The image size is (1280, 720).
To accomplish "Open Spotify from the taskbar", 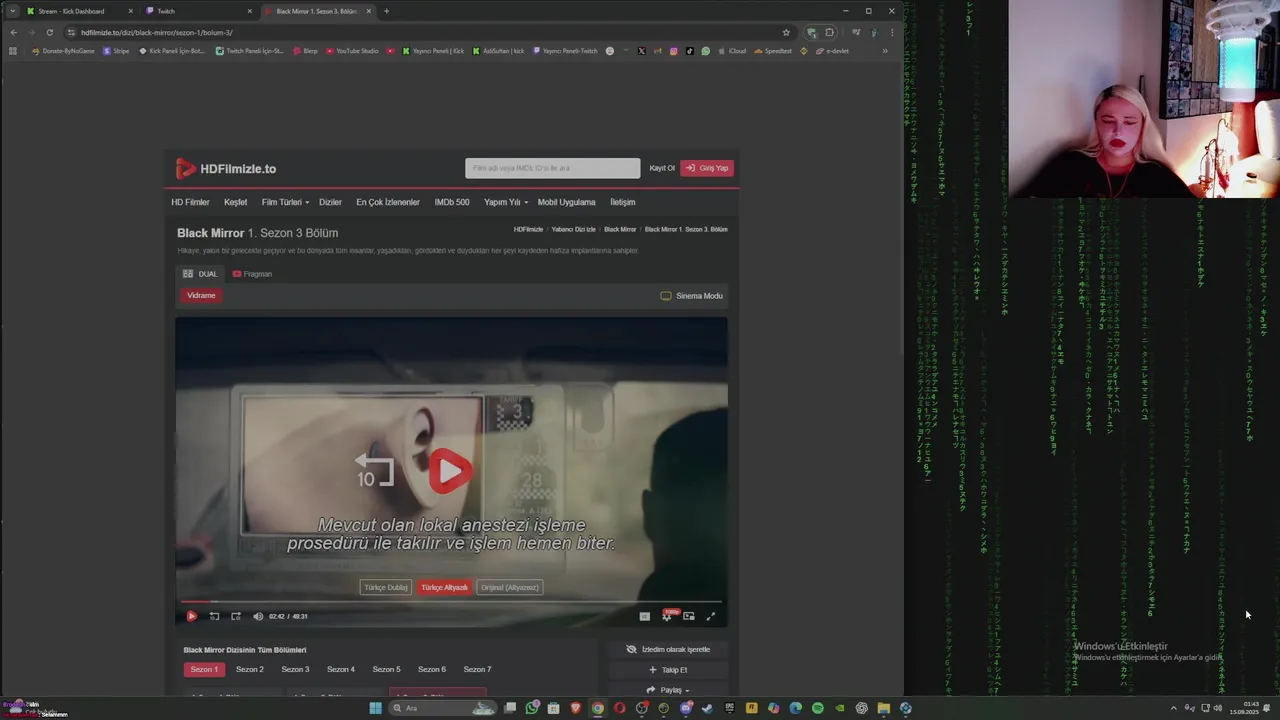I will [x=818, y=708].
